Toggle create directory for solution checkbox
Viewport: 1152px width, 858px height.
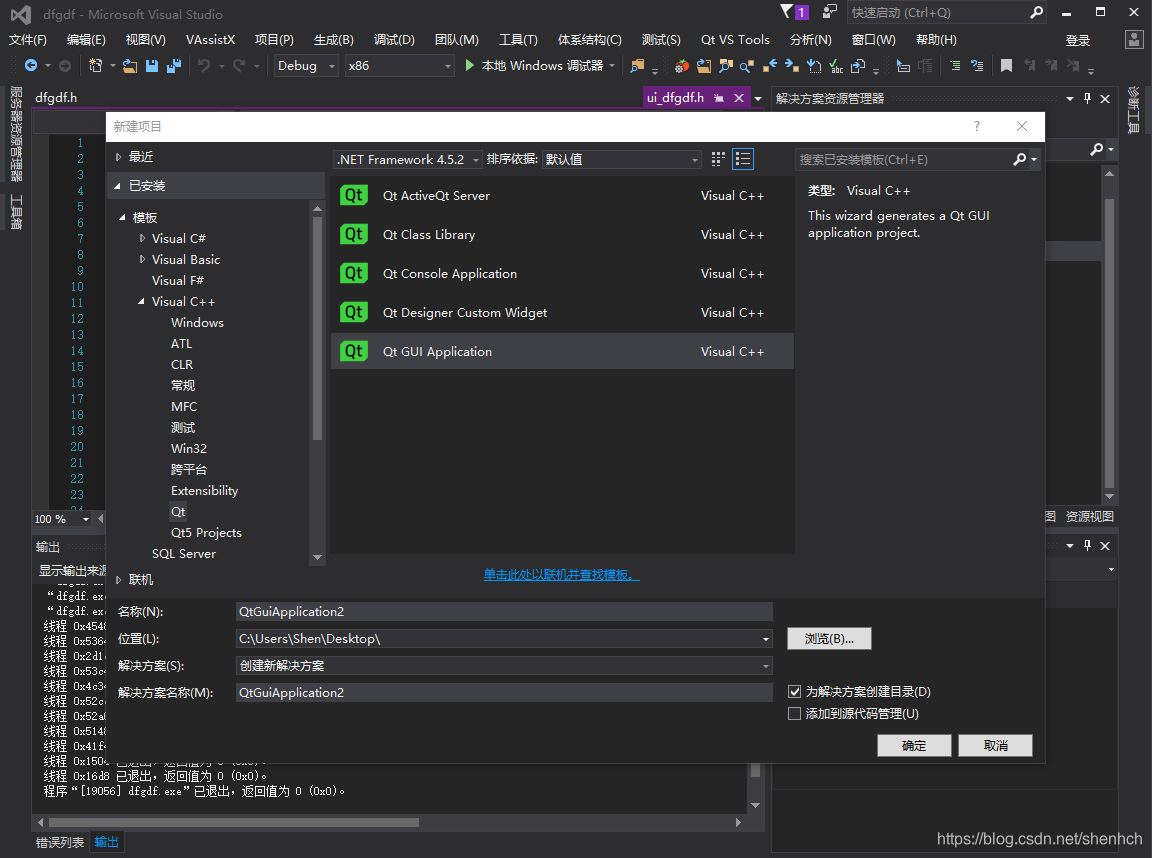[x=794, y=691]
